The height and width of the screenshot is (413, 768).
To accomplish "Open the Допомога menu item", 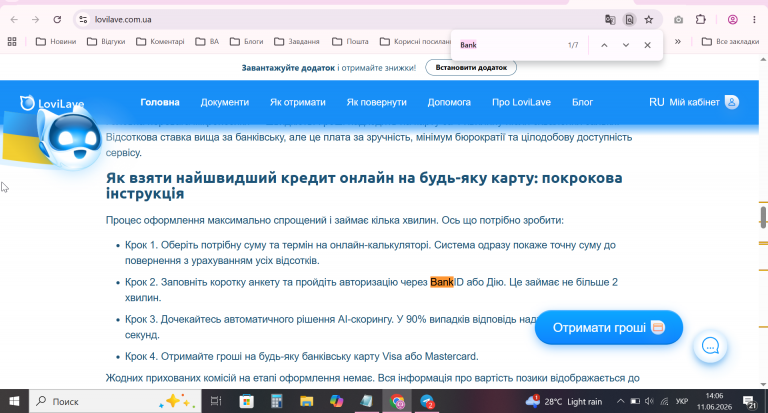I will (449, 102).
